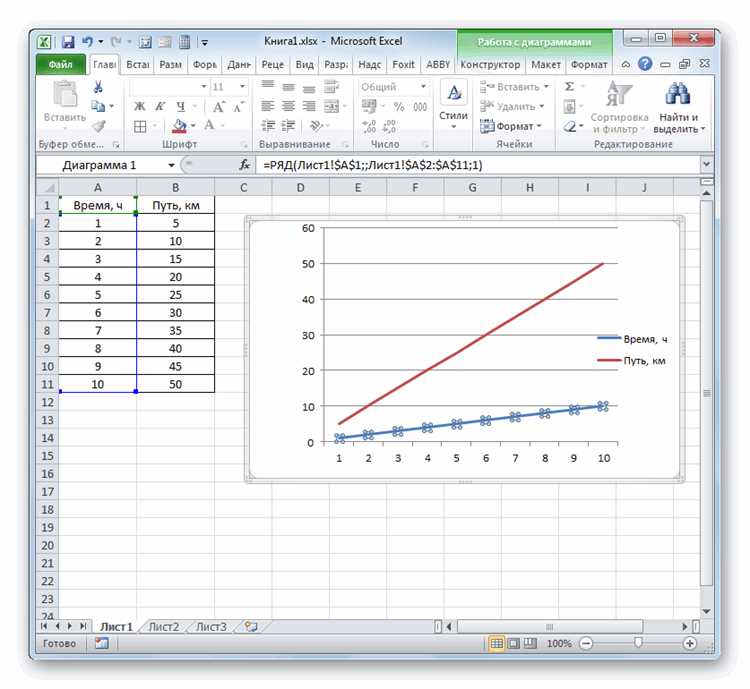Click the increase decimal places icon
Viewport: 750px width, 689px height.
tap(369, 127)
